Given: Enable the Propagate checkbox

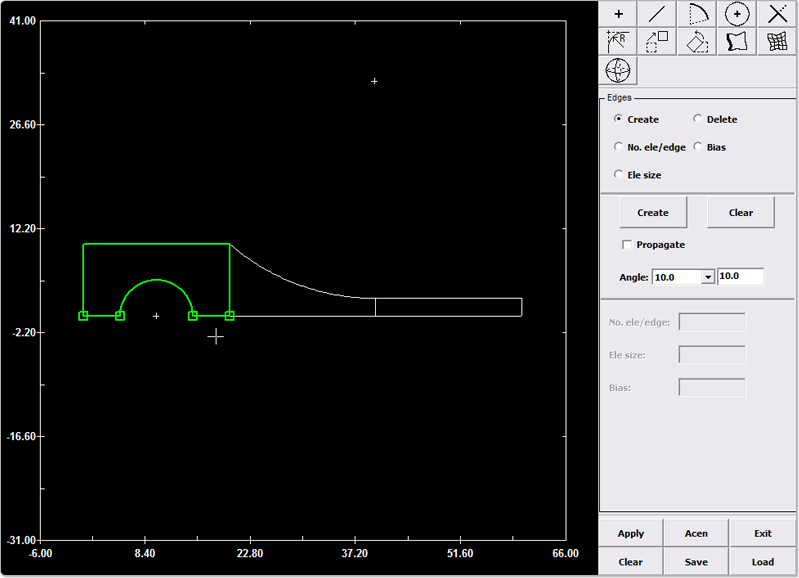Looking at the screenshot, I should pyautogui.click(x=627, y=245).
